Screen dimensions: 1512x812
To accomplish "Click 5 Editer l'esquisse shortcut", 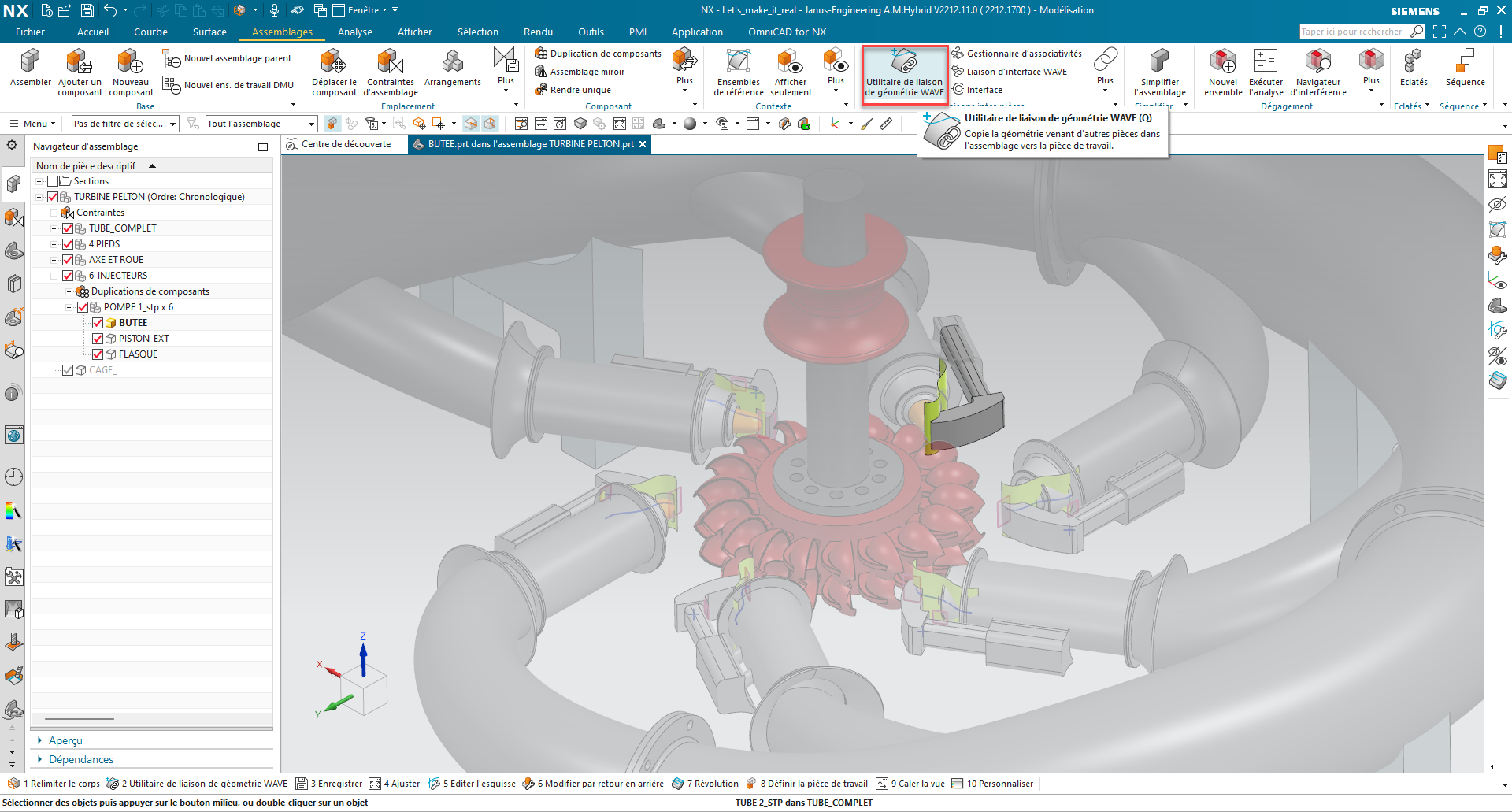I will (472, 784).
